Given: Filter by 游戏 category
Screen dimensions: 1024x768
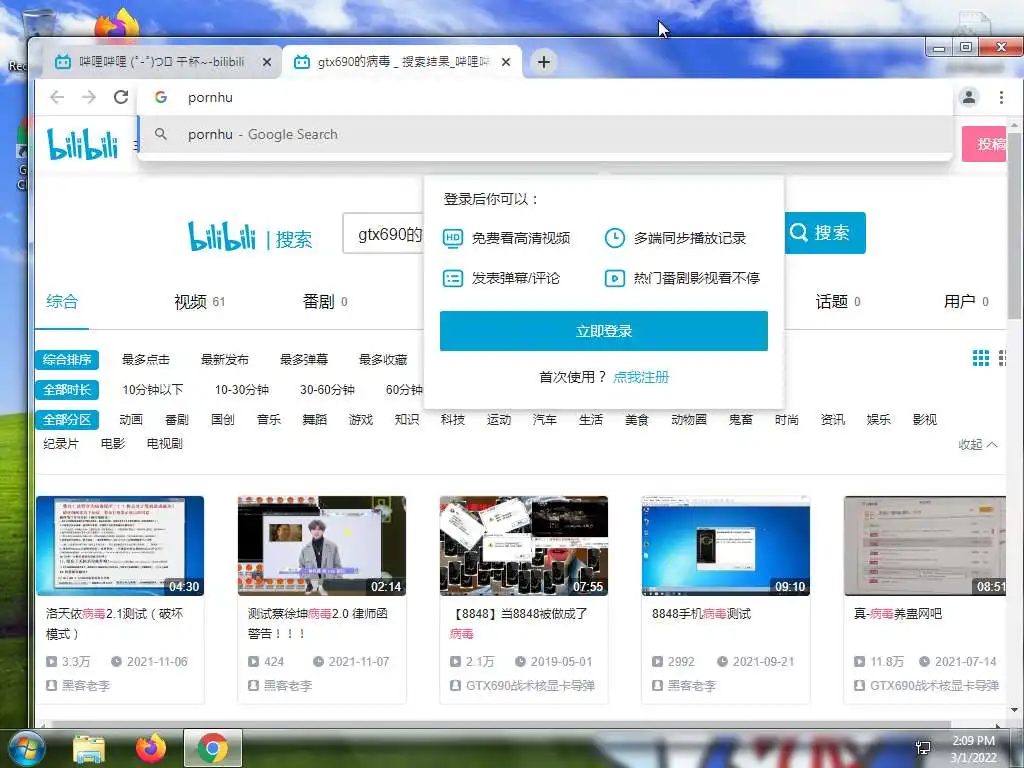Looking at the screenshot, I should pyautogui.click(x=360, y=420).
